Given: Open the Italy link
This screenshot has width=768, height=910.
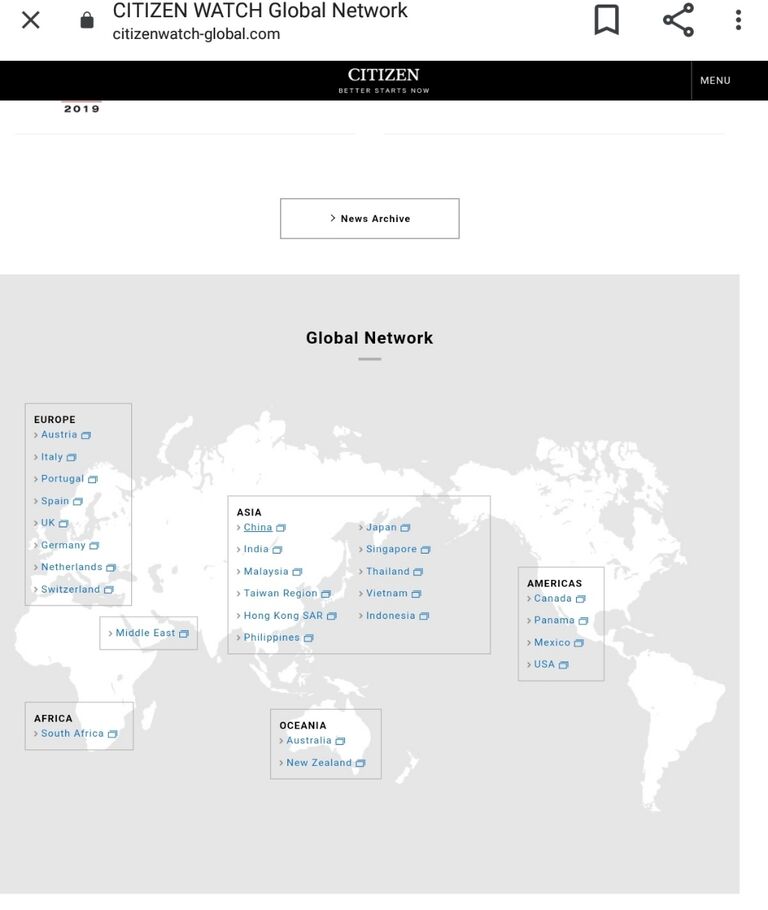Looking at the screenshot, I should point(52,457).
